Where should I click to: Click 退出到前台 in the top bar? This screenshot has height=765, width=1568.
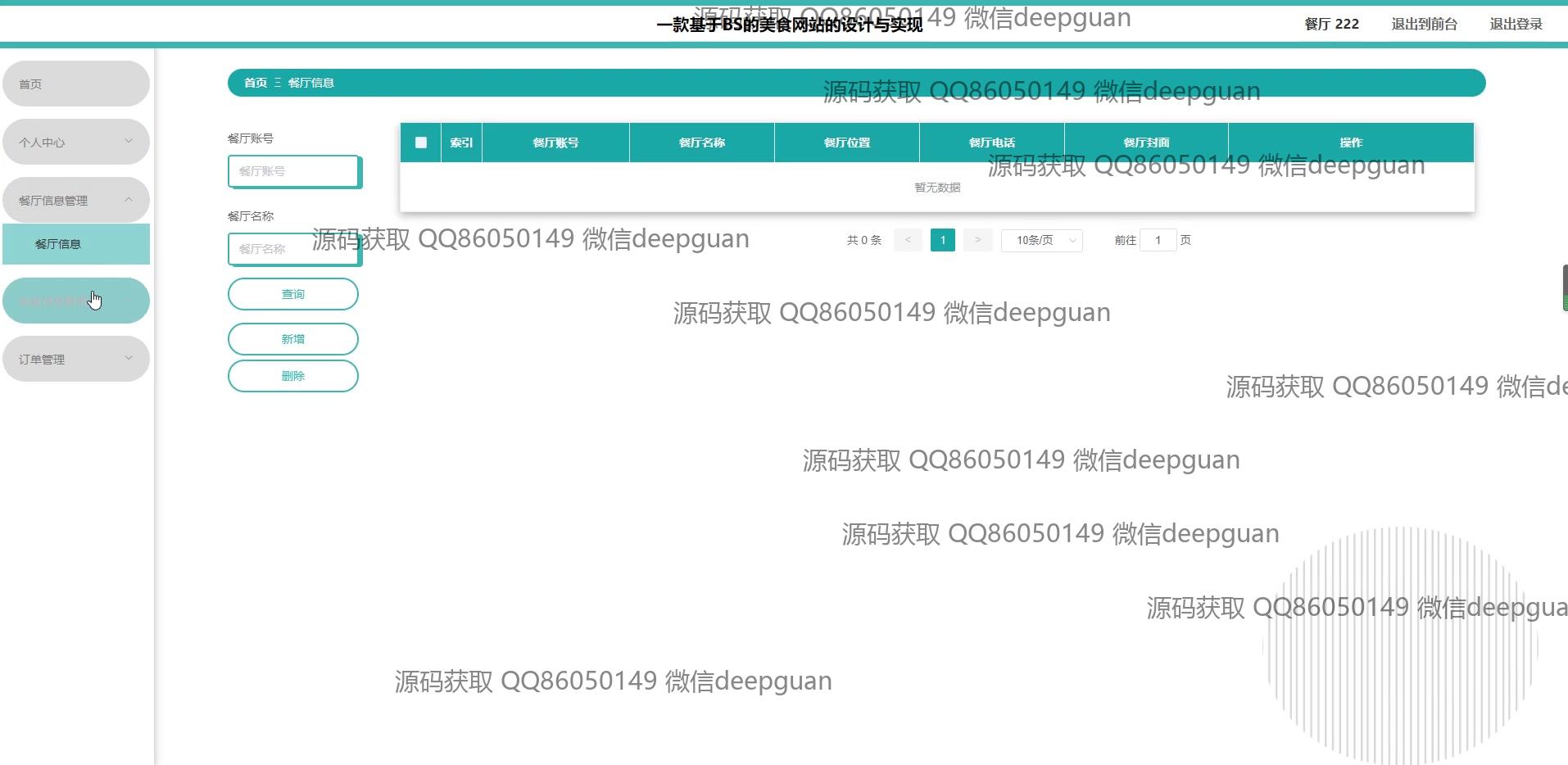pos(1425,24)
